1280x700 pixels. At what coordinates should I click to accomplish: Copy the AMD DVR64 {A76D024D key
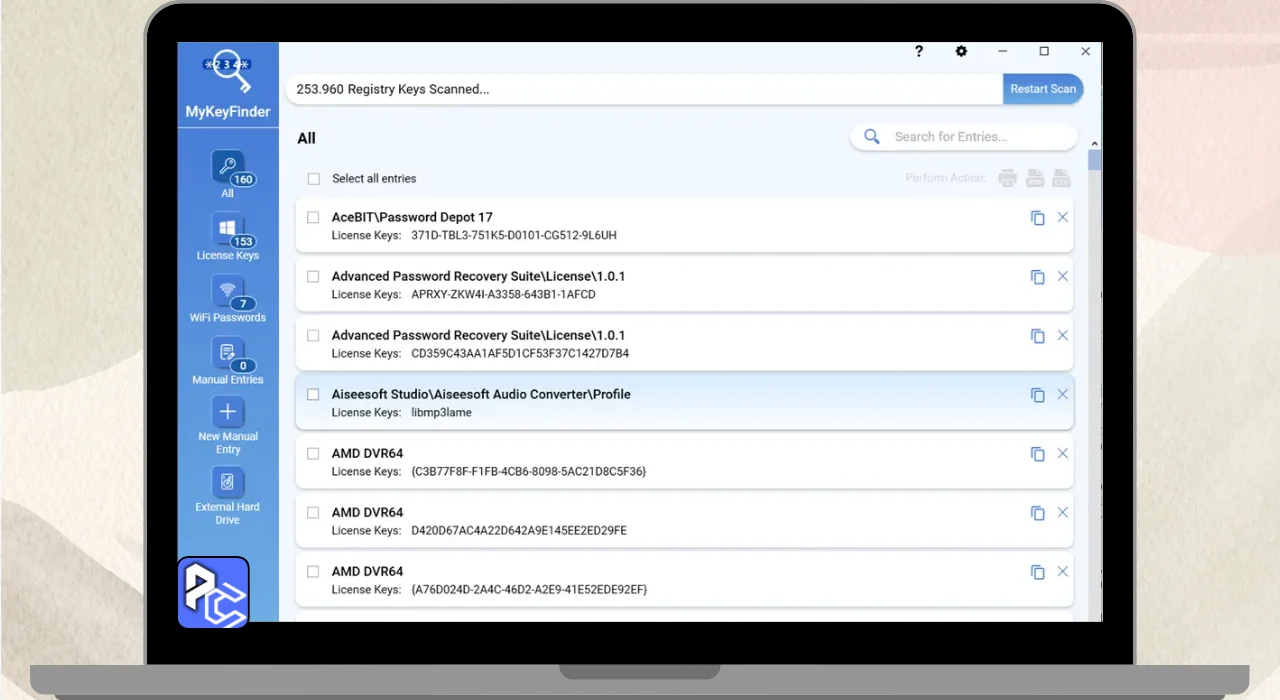pyautogui.click(x=1038, y=572)
